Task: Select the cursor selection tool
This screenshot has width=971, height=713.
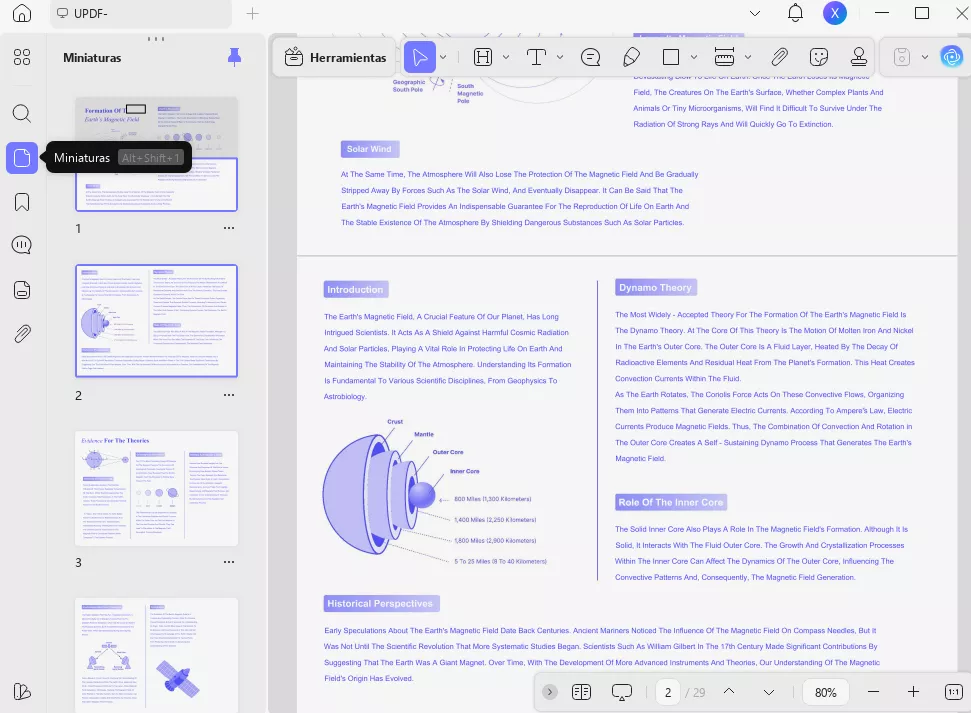Action: click(420, 58)
